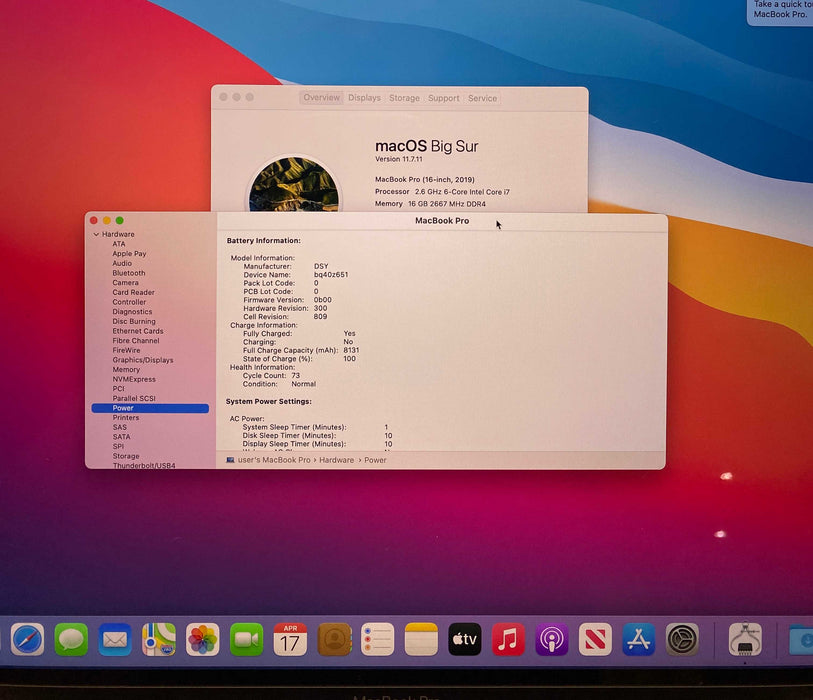Select Ethernet Cards entry
Image resolution: width=813 pixels, height=700 pixels.
click(x=138, y=331)
